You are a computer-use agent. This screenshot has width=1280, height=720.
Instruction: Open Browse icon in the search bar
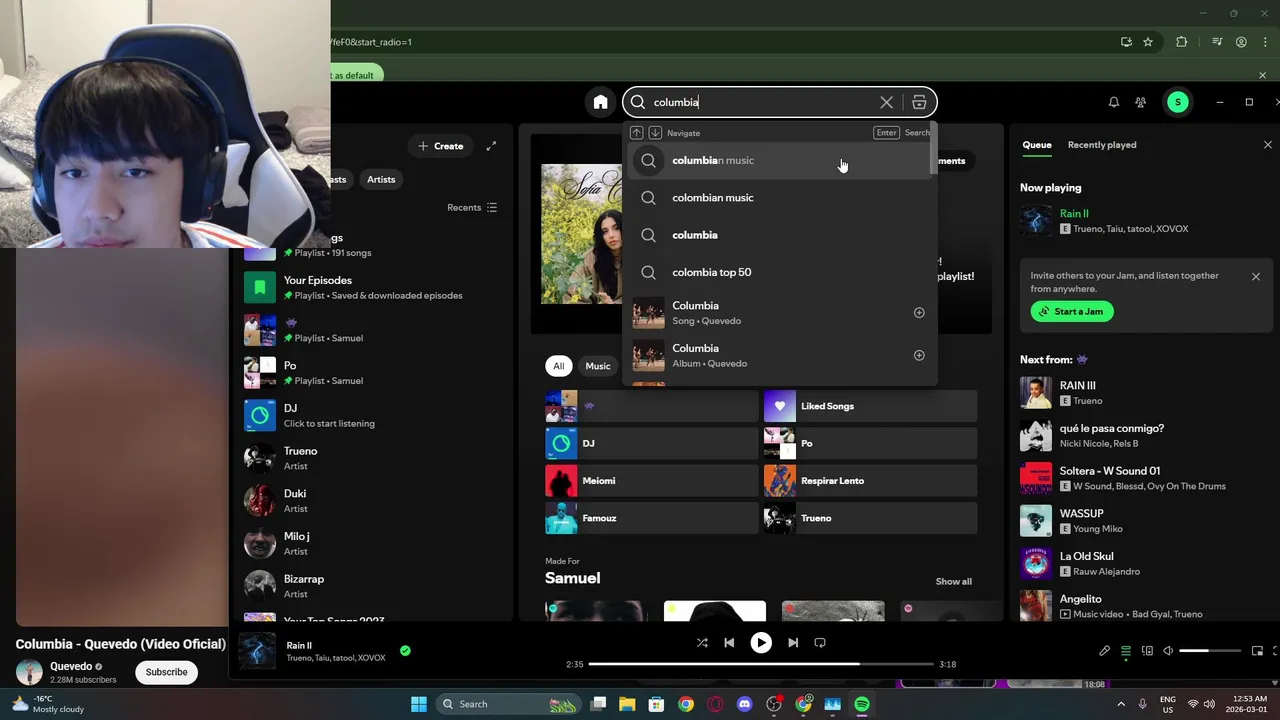[919, 102]
